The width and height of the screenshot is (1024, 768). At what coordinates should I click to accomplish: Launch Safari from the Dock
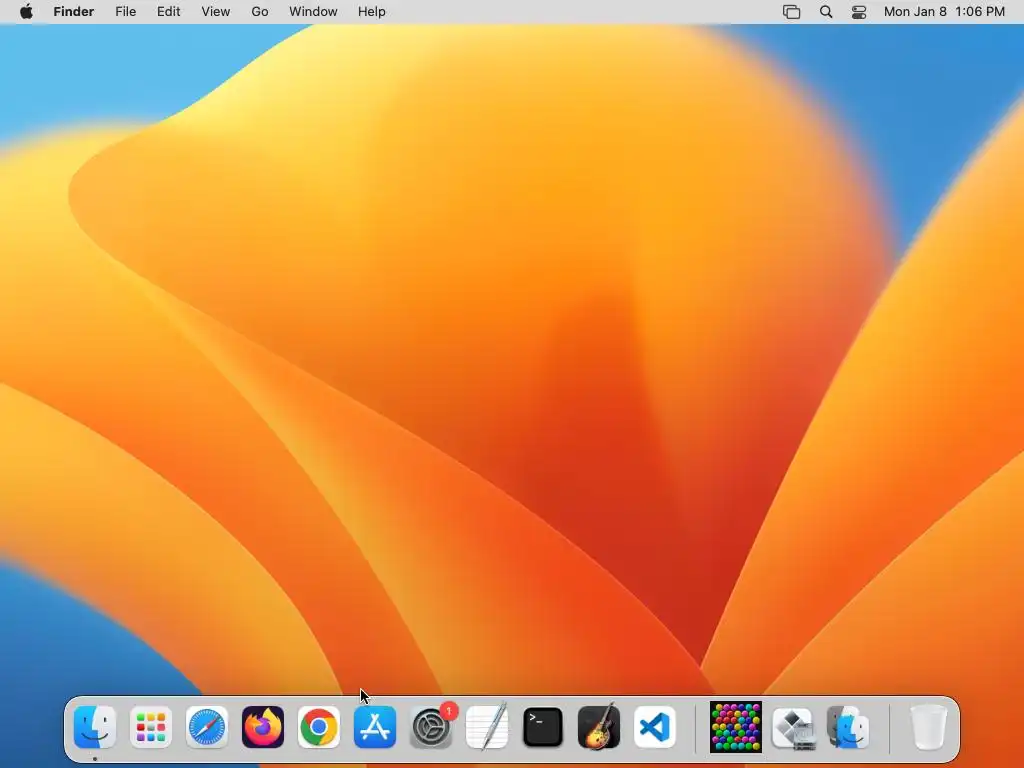(207, 727)
